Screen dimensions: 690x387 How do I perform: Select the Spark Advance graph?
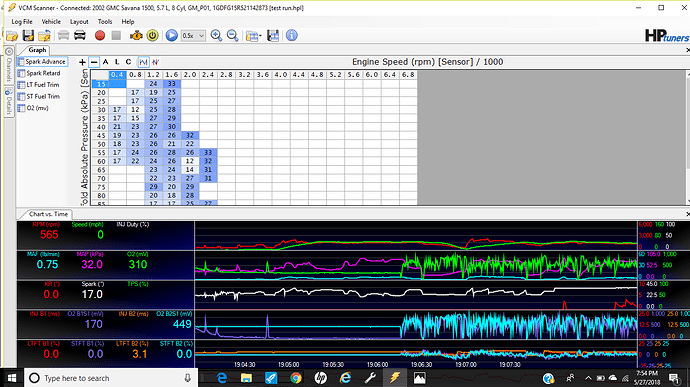pyautogui.click(x=42, y=62)
